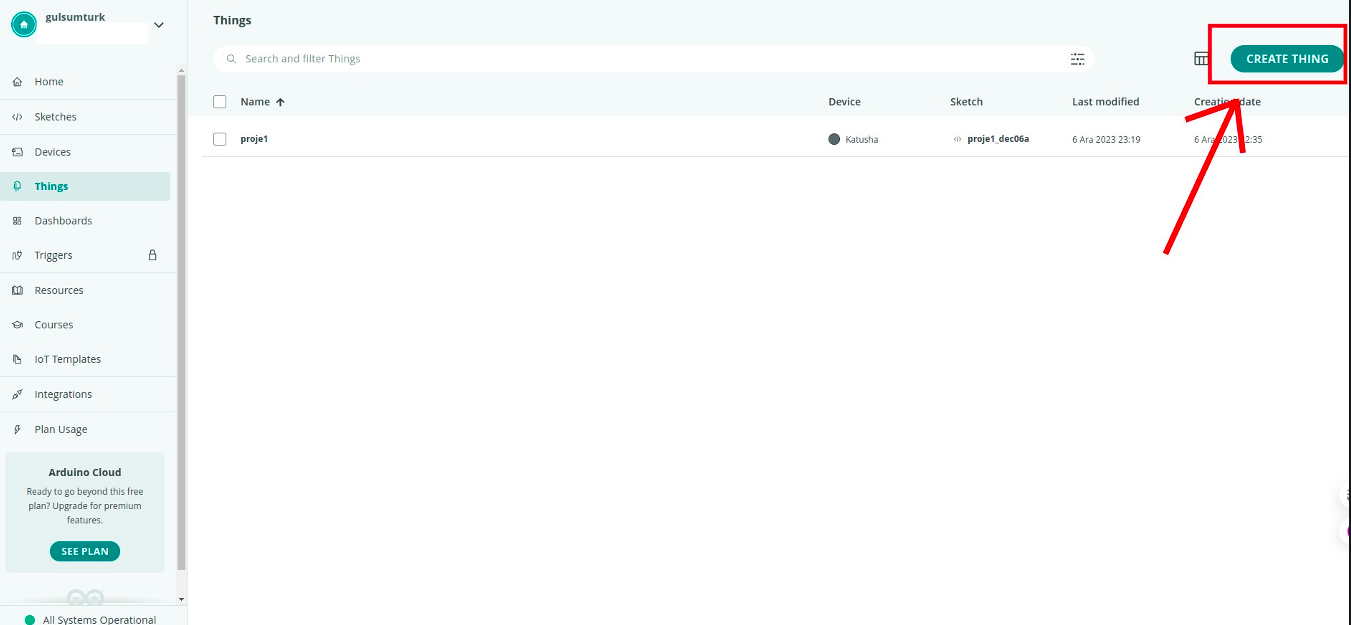
Task: Click the Home house icon in sidebar
Action: (17, 82)
